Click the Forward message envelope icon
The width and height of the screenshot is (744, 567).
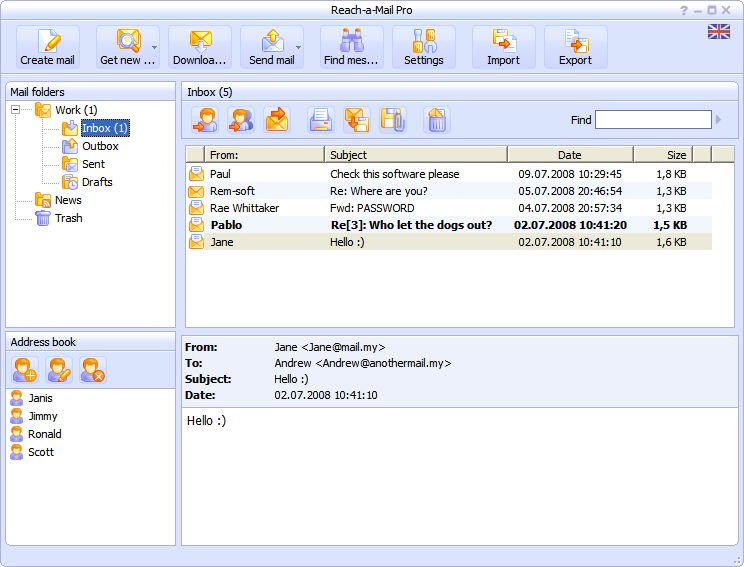click(x=277, y=120)
